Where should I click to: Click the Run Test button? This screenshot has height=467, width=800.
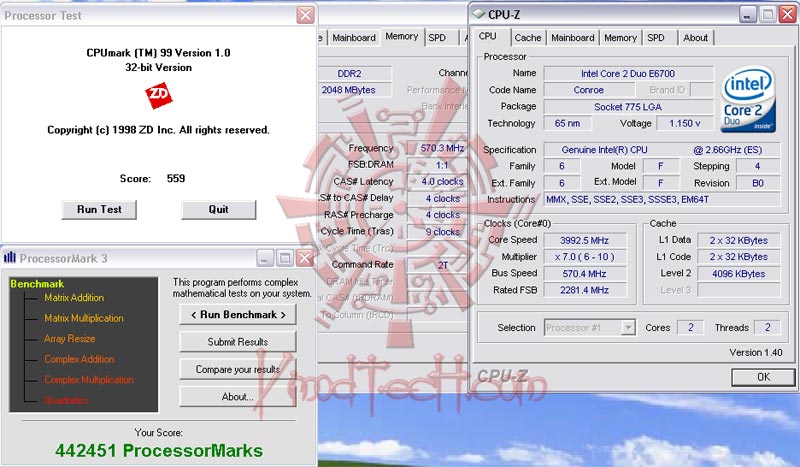click(x=99, y=209)
